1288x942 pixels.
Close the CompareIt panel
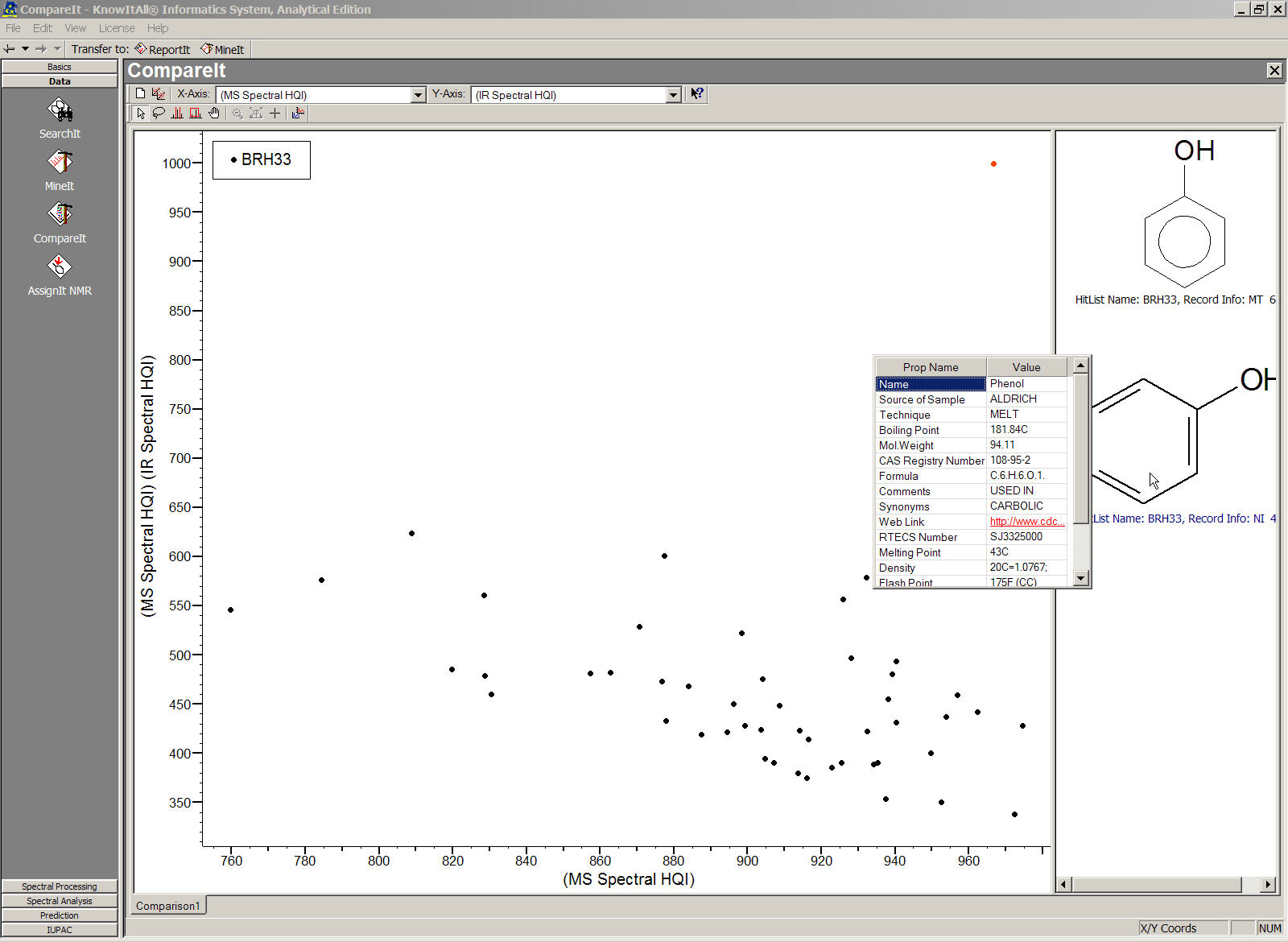tap(1274, 71)
